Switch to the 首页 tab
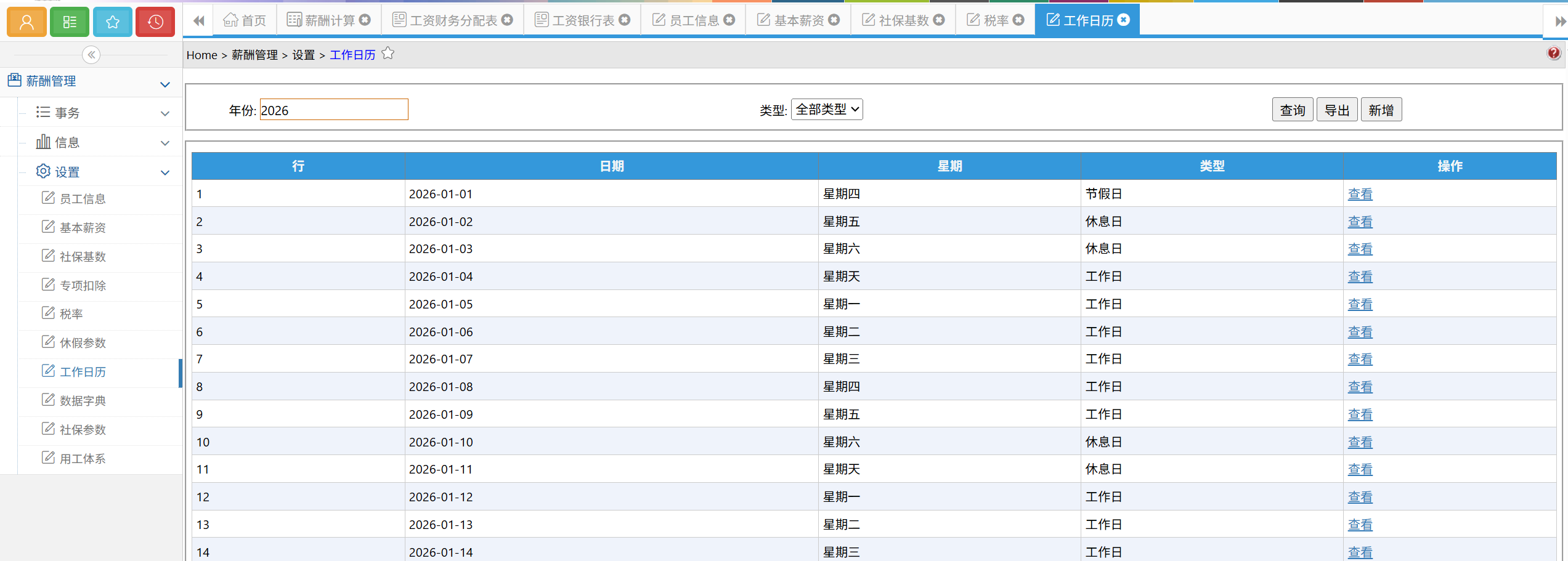The image size is (1568, 561). 245,20
